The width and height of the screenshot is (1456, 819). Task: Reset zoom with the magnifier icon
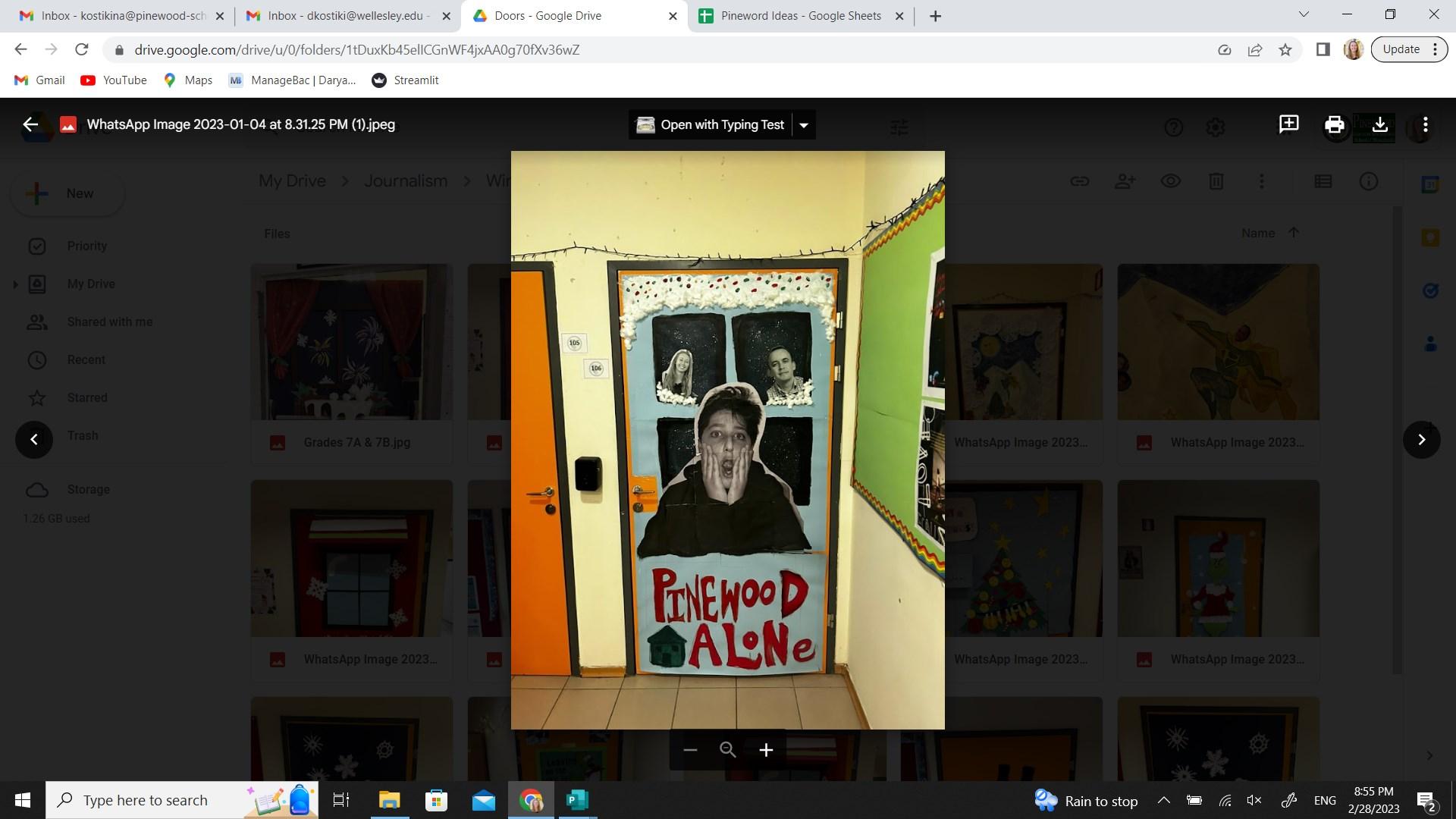pyautogui.click(x=728, y=750)
